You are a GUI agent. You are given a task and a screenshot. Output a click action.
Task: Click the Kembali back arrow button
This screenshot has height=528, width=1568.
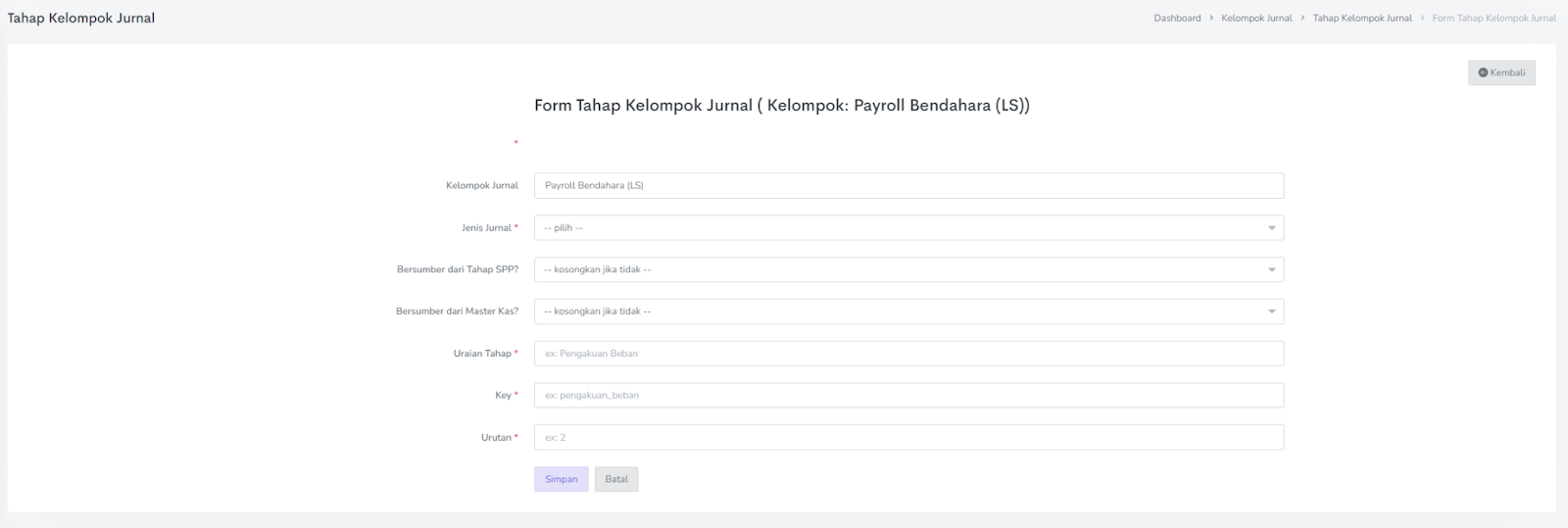(1500, 72)
